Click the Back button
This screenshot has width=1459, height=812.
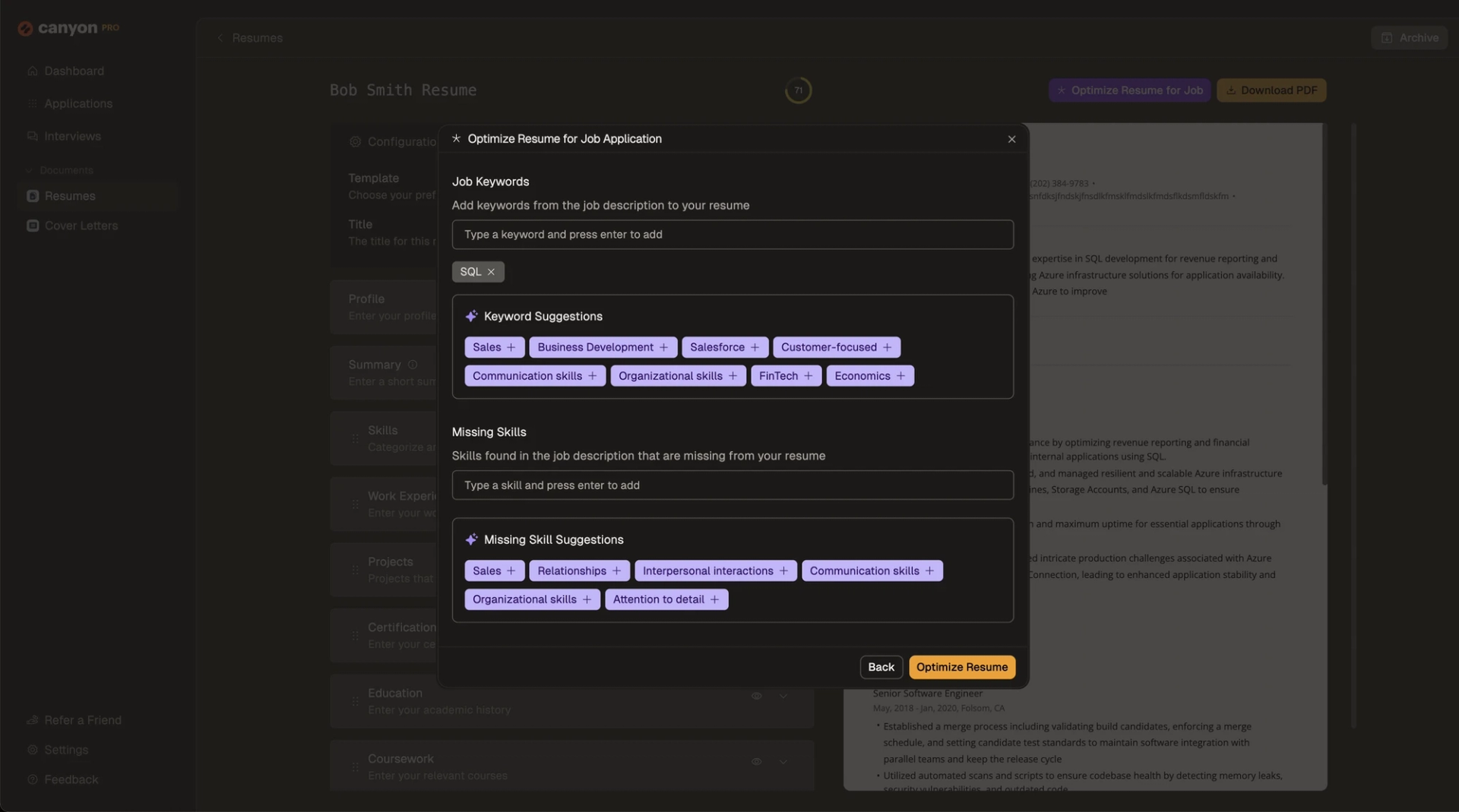[881, 667]
